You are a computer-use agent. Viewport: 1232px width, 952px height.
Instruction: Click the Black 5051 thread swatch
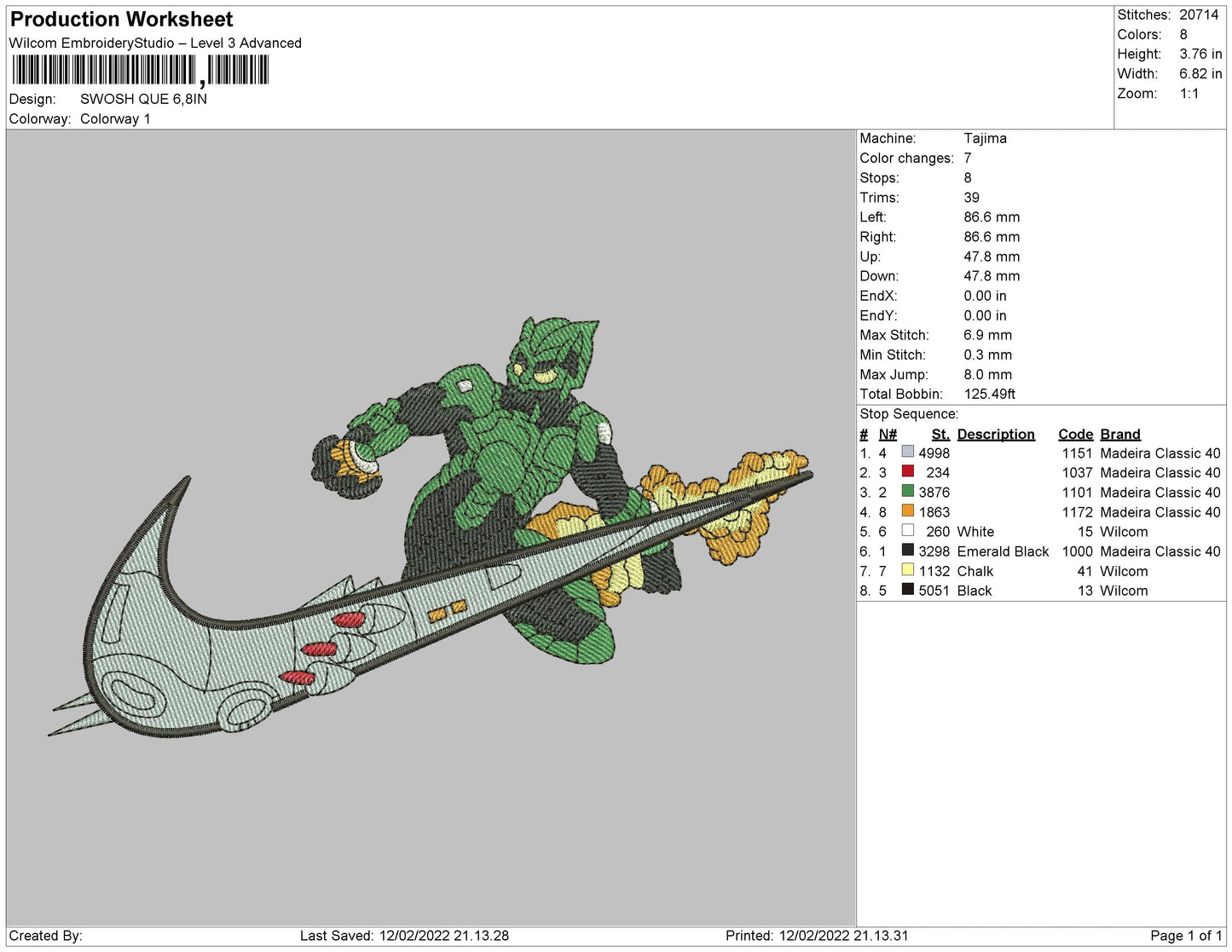pyautogui.click(x=907, y=590)
